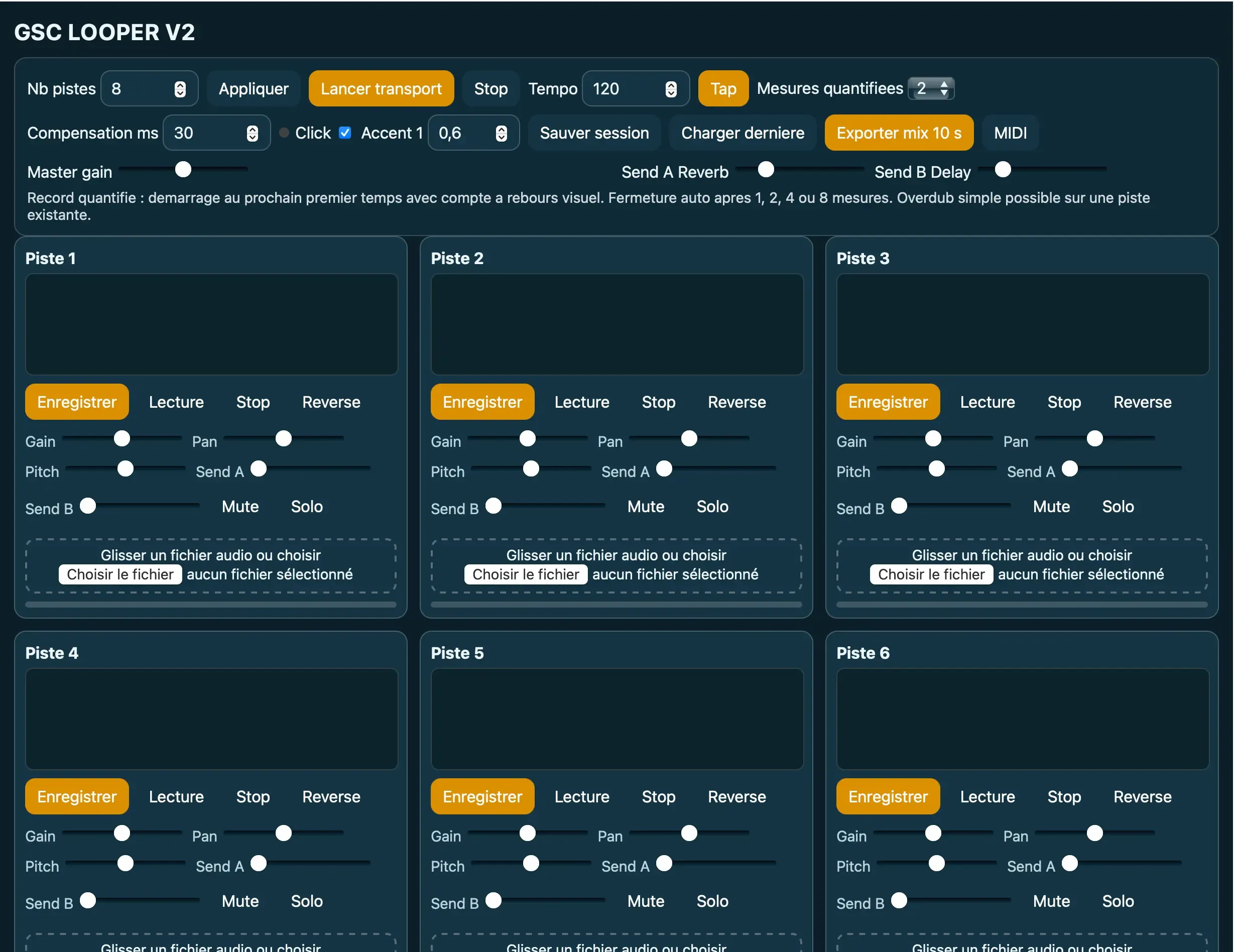Adjust the Send A Reverb slider
Viewport: 1234px width, 952px height.
pyautogui.click(x=766, y=169)
